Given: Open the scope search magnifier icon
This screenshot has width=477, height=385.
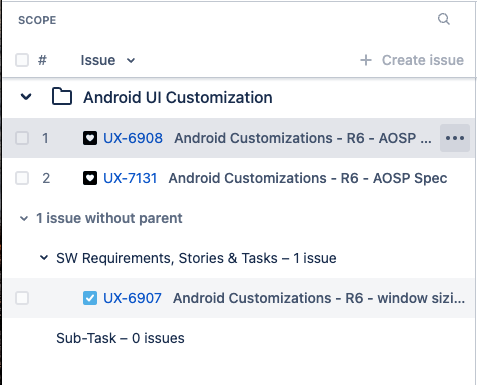Looking at the screenshot, I should (x=444, y=19).
